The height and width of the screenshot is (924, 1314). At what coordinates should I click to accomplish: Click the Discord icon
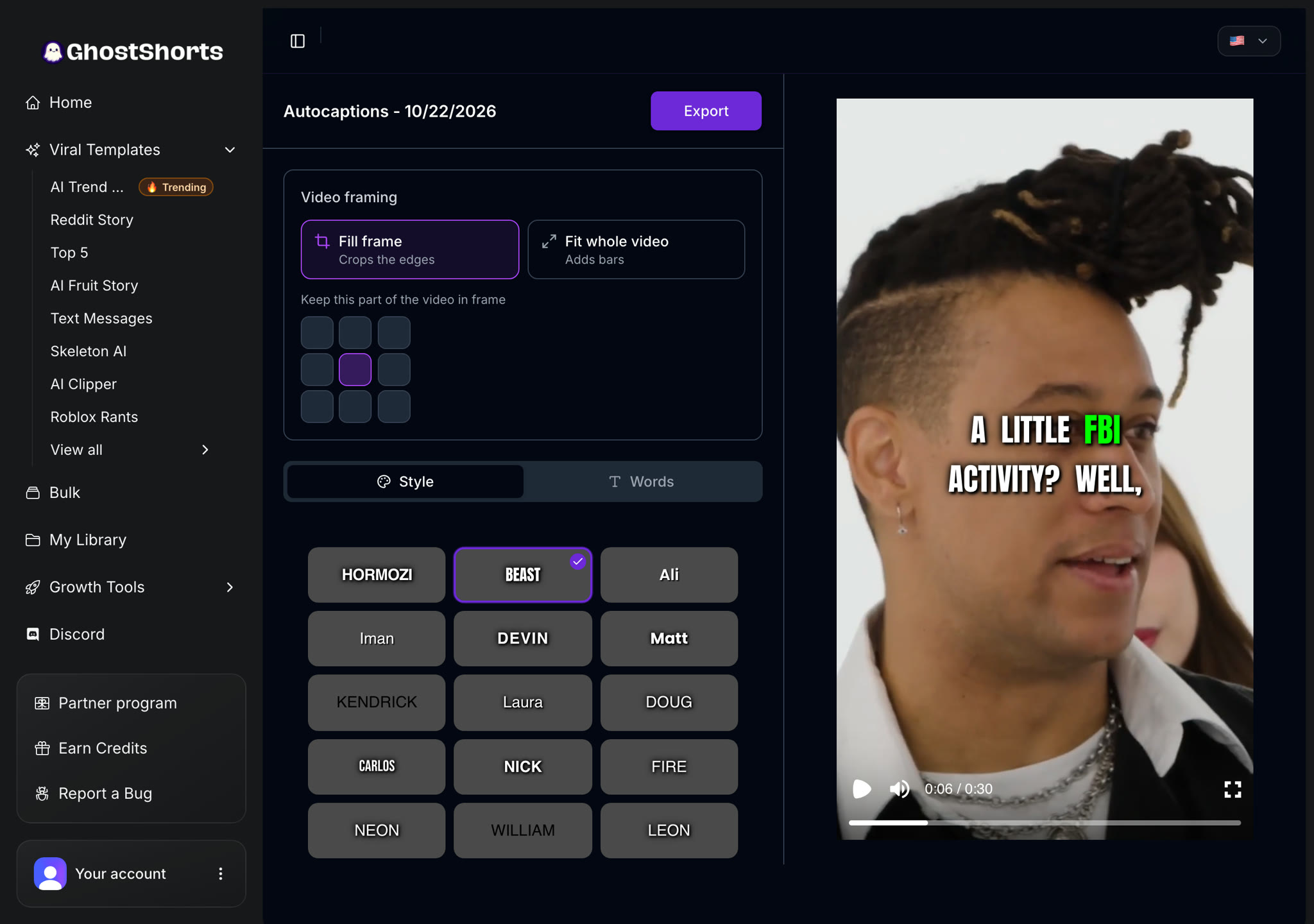[x=33, y=634]
